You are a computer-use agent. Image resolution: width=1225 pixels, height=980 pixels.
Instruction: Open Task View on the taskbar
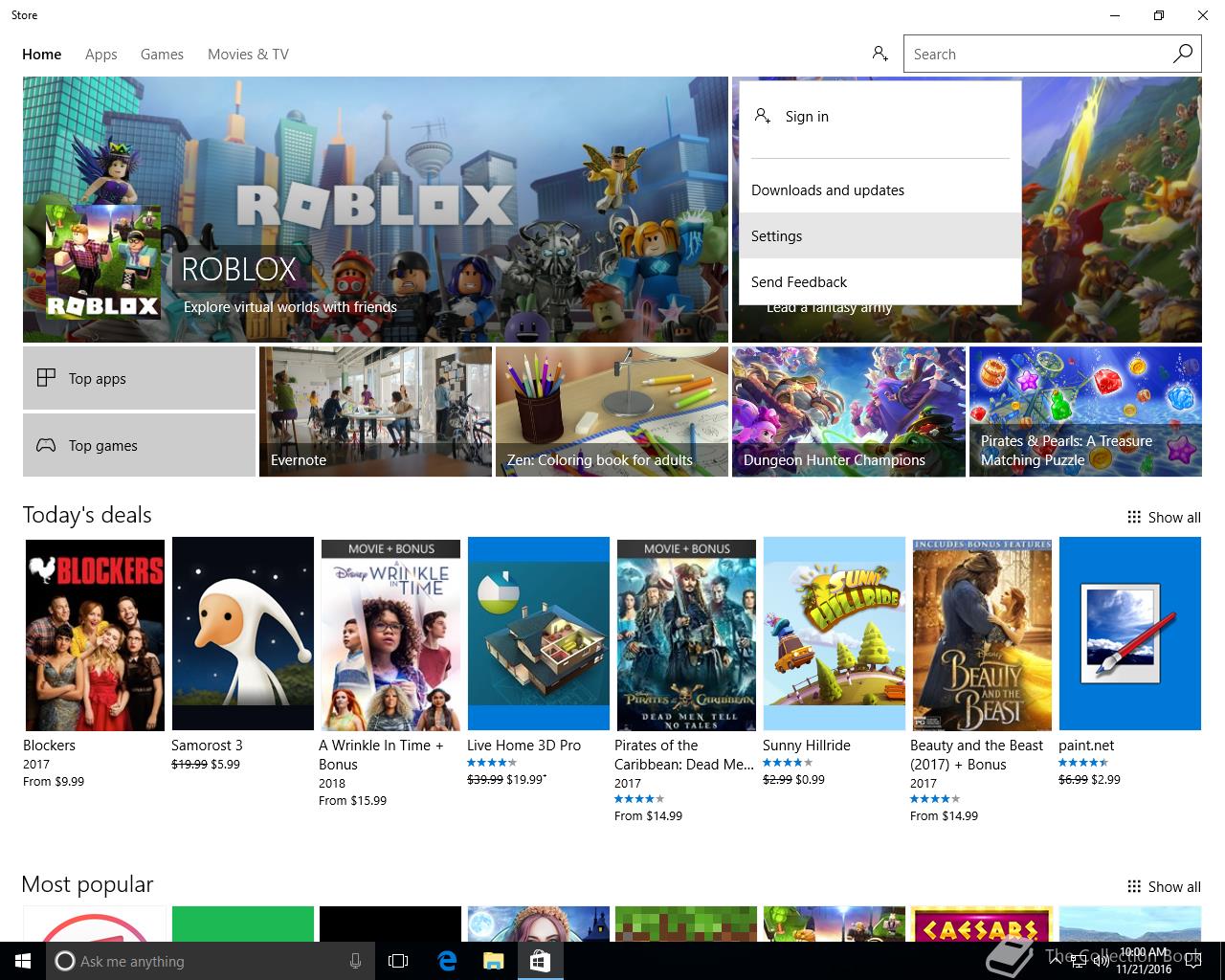[398, 961]
